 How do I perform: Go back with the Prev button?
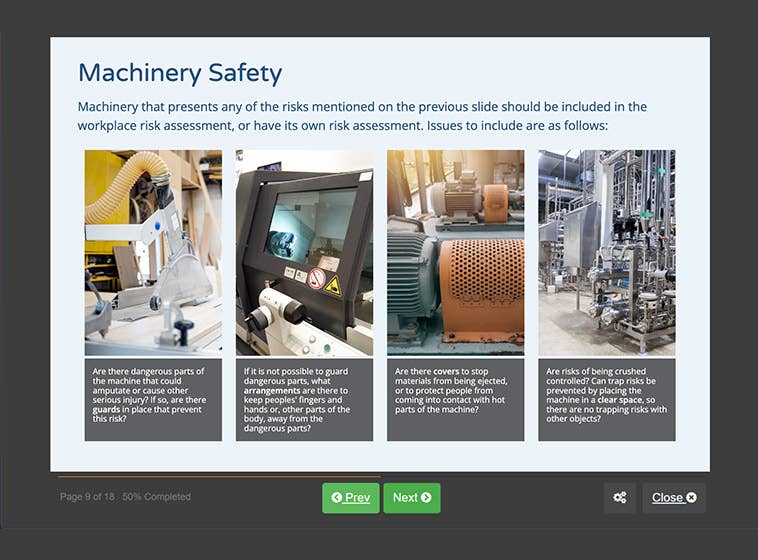[350, 498]
